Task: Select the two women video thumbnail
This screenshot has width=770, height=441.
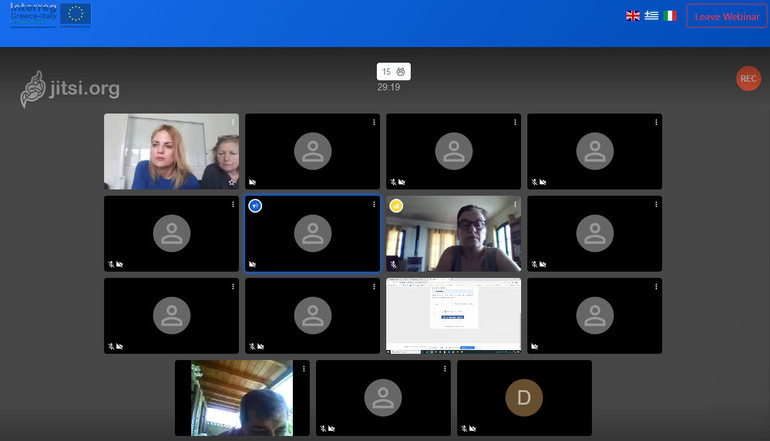Action: tap(171, 151)
